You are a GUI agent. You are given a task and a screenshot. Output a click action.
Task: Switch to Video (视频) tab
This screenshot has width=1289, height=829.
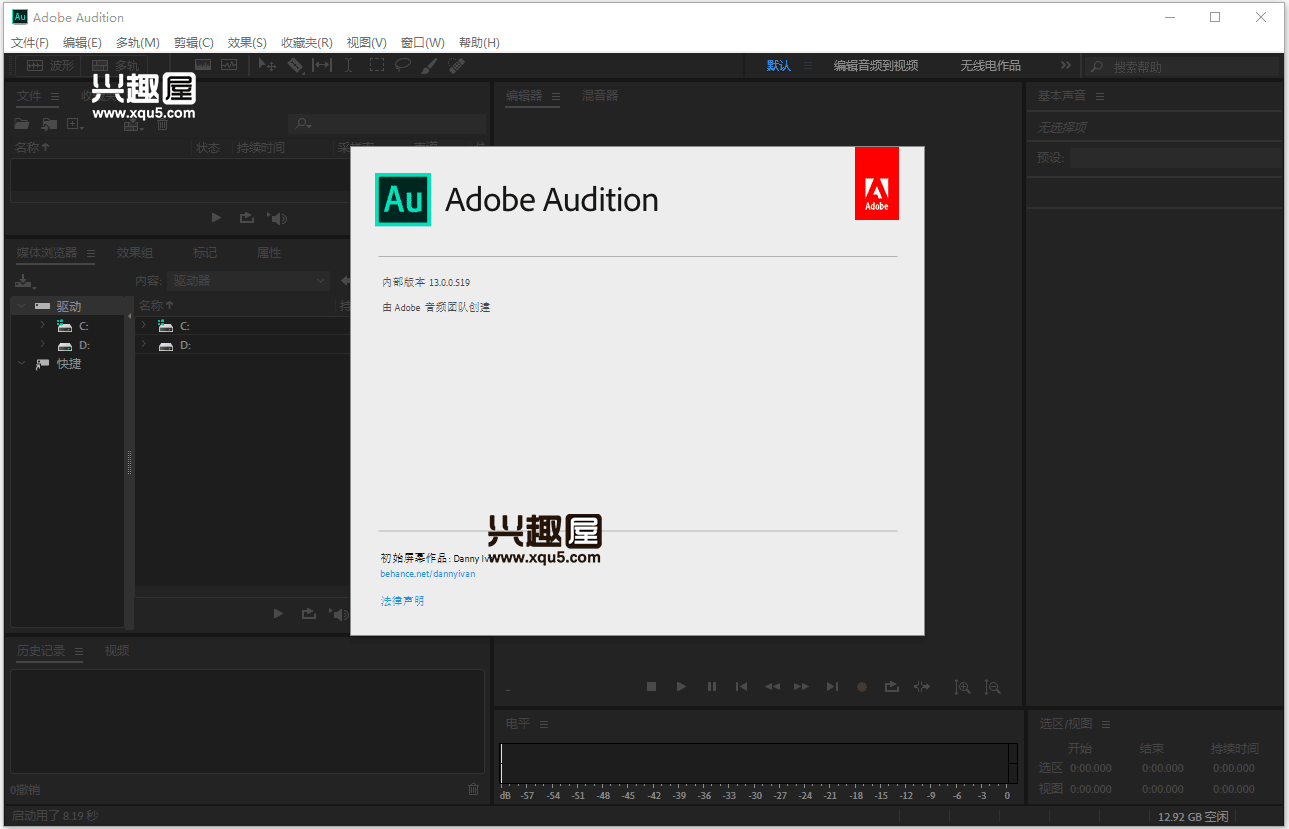117,651
